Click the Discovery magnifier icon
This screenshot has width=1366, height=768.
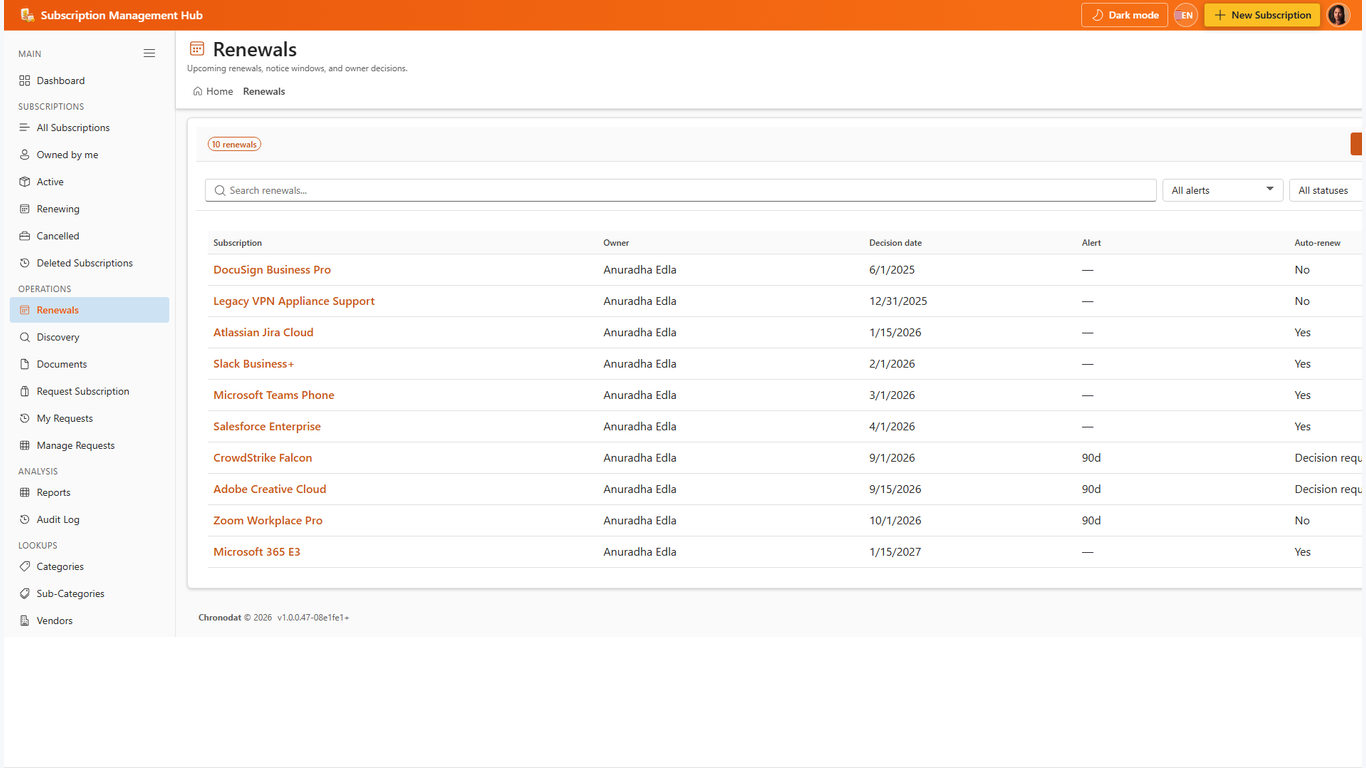click(x=25, y=337)
